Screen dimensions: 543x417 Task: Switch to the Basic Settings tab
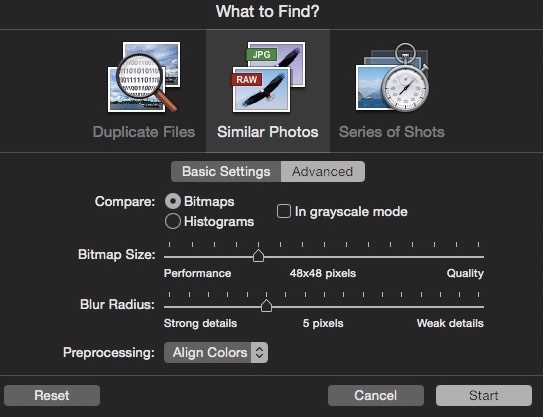tap(226, 171)
